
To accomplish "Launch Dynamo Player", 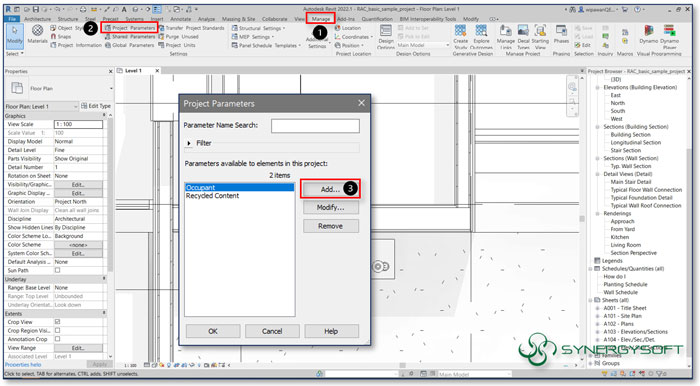I will click(x=669, y=37).
